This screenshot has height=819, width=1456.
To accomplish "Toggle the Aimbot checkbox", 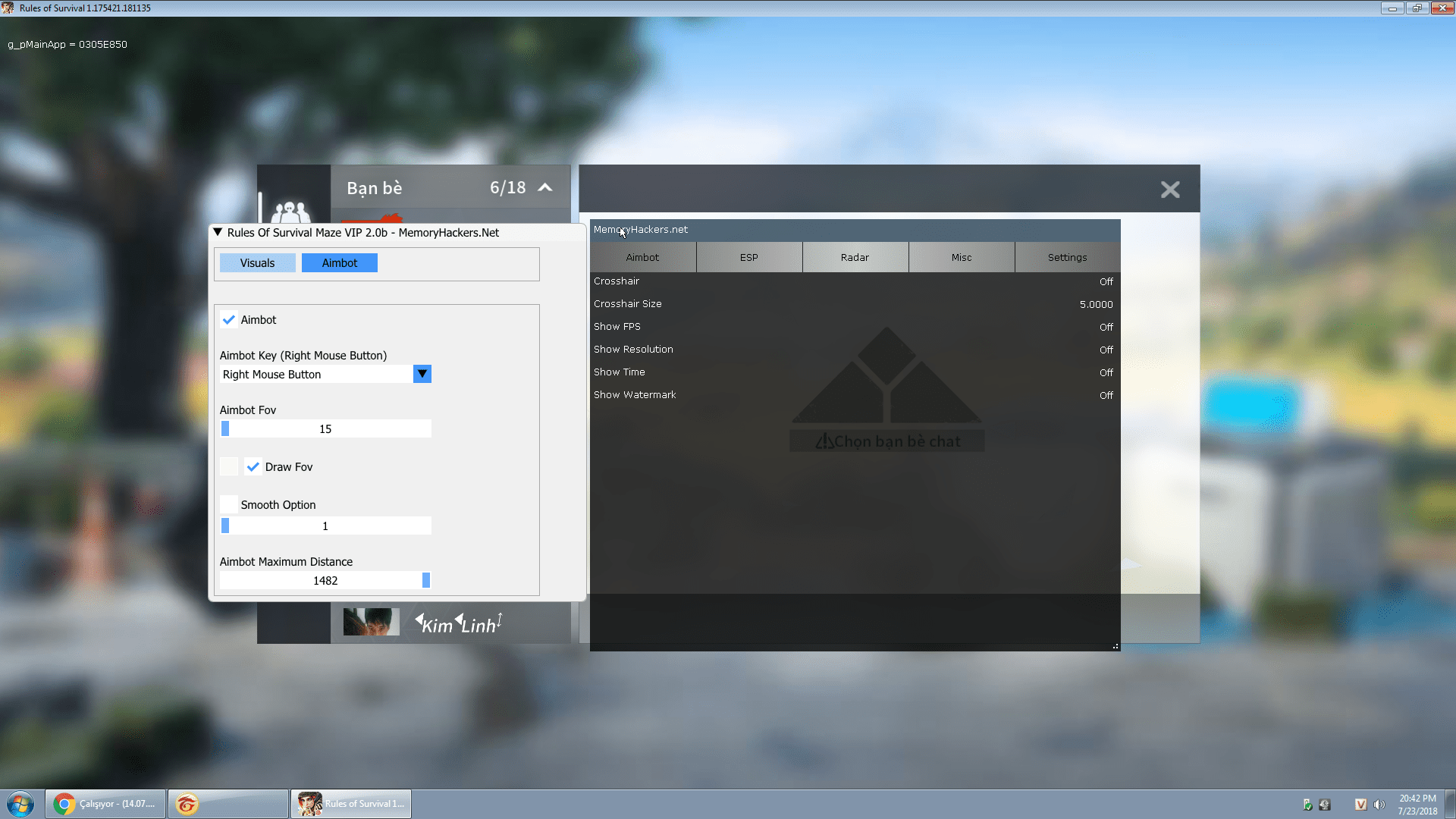I will [228, 319].
